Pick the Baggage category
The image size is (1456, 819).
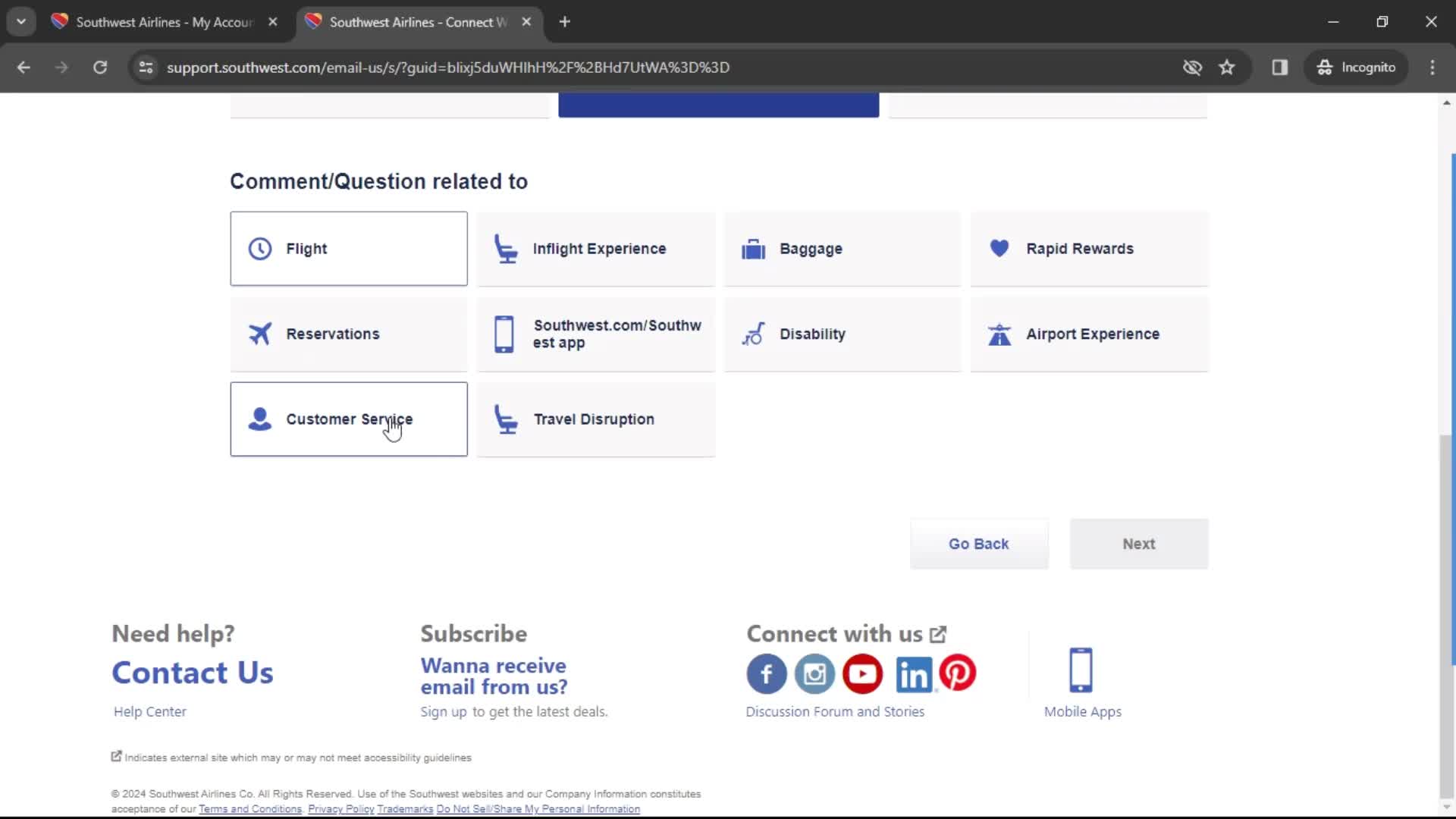click(843, 249)
